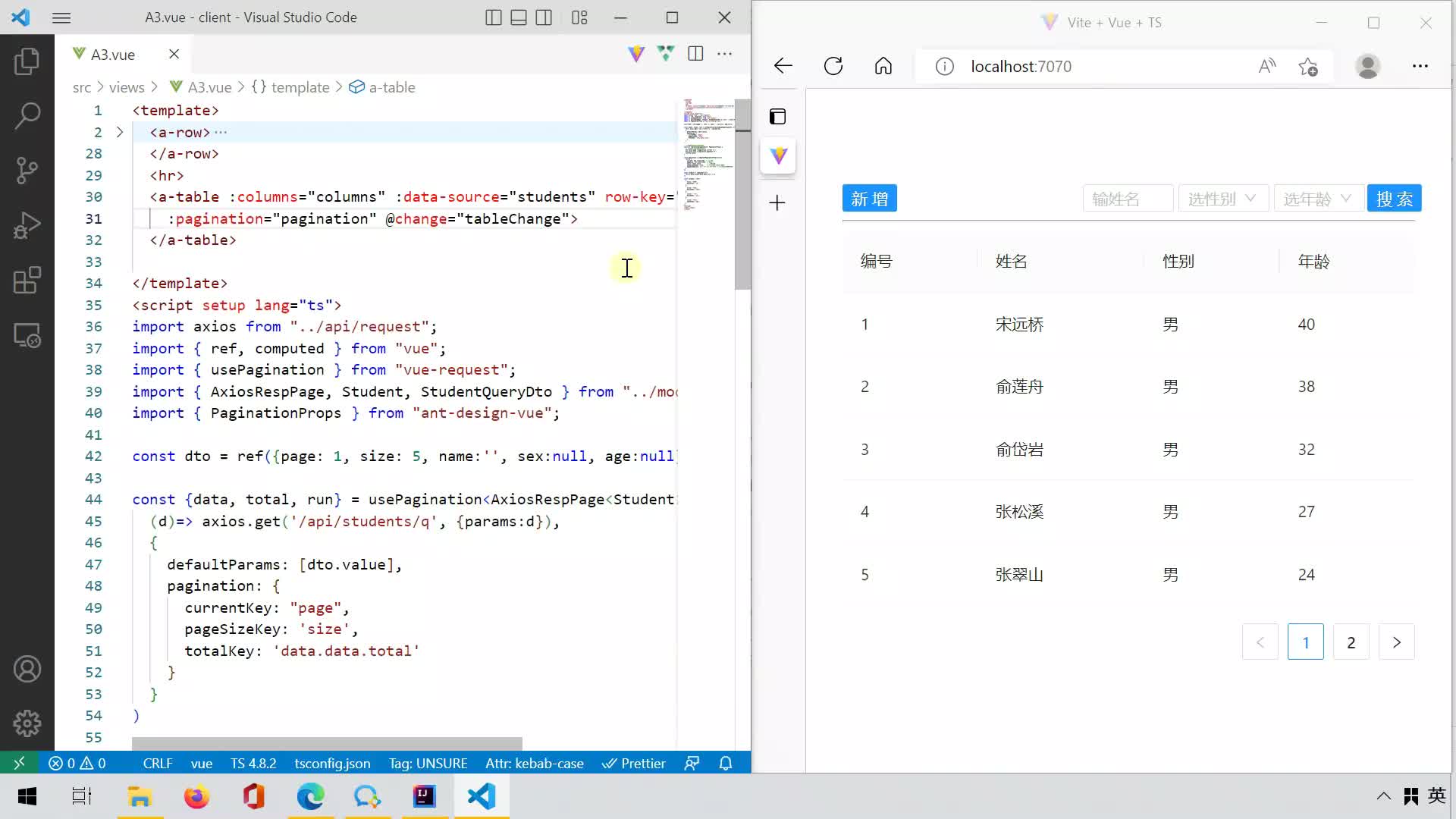Open the 选年龄 dropdown
1456x819 pixels.
[x=1319, y=199]
